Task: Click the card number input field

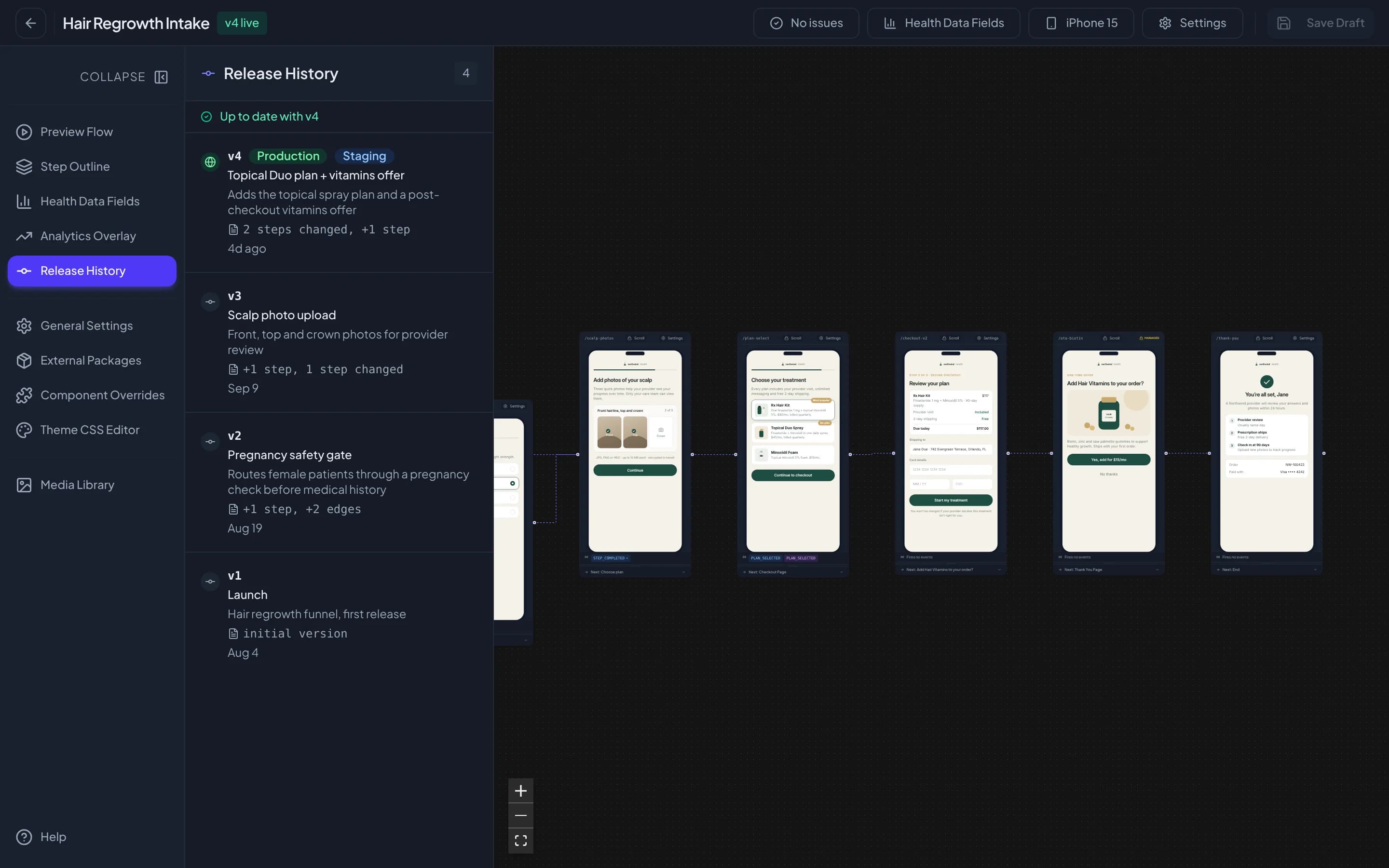Action: pyautogui.click(x=951, y=470)
